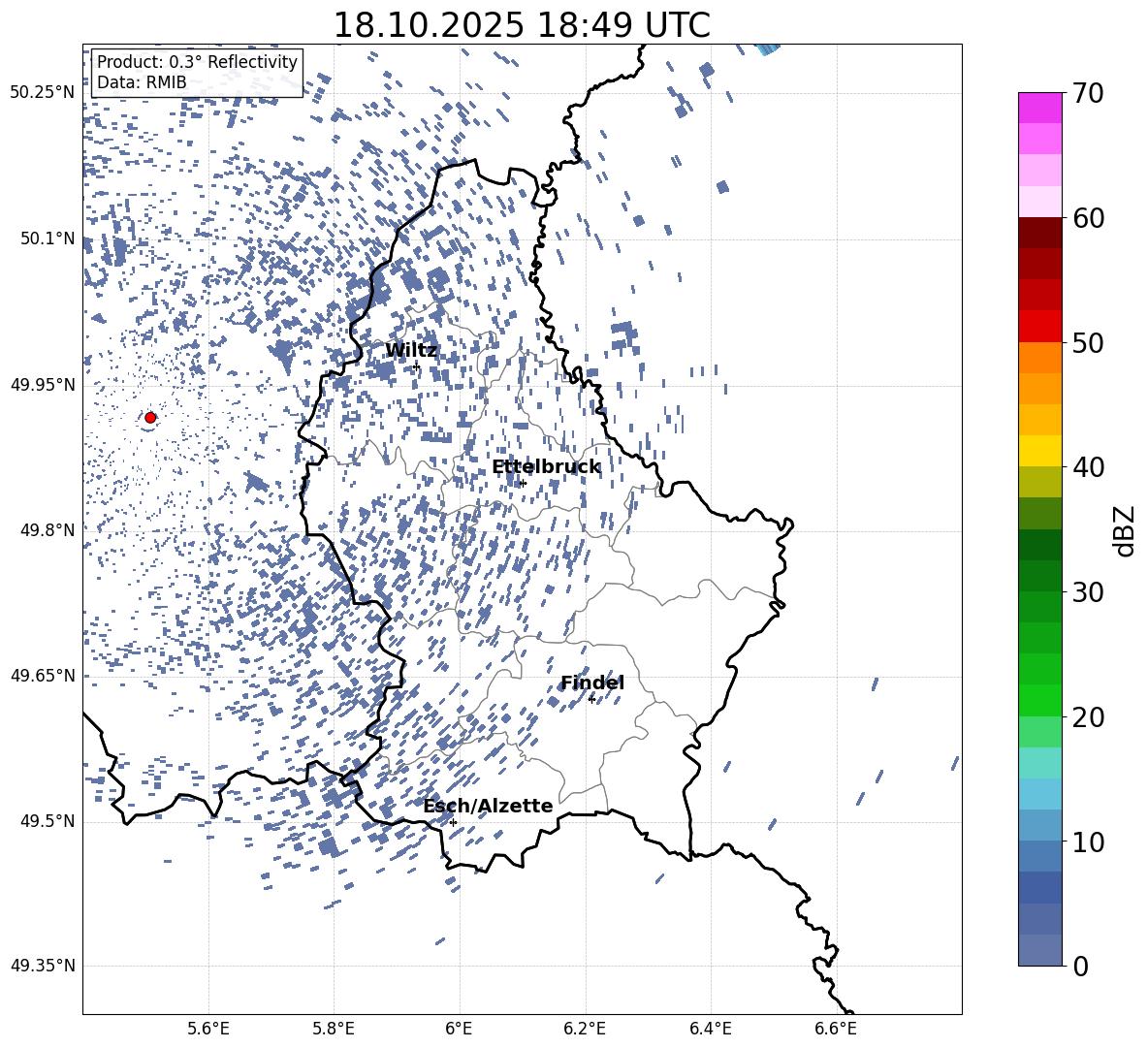Click the Findel city label
Viewport: 1148px width, 1048px height.
point(592,683)
